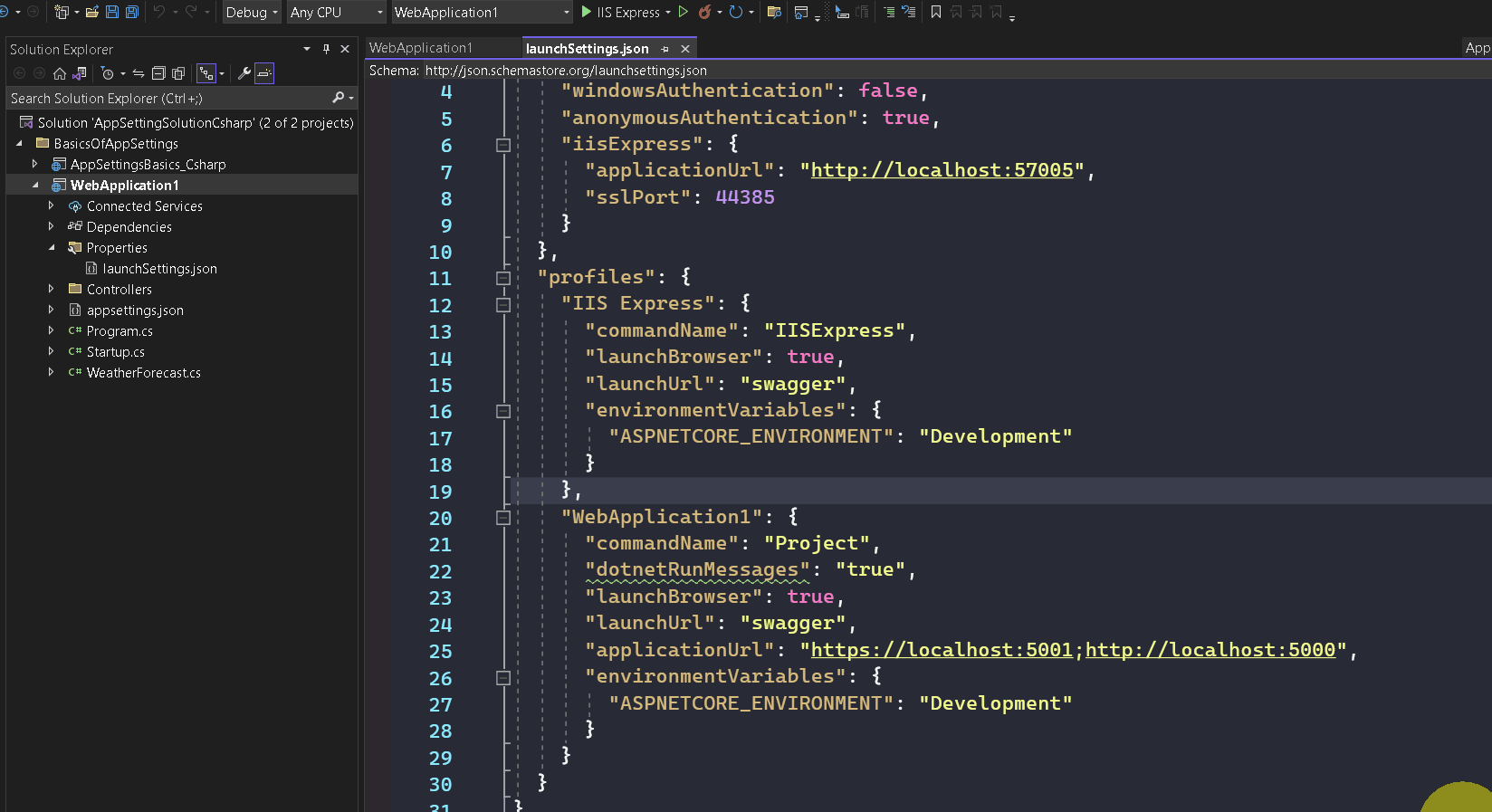The width and height of the screenshot is (1492, 812).
Task: Click Start Without Debugging outline play icon
Action: [684, 12]
